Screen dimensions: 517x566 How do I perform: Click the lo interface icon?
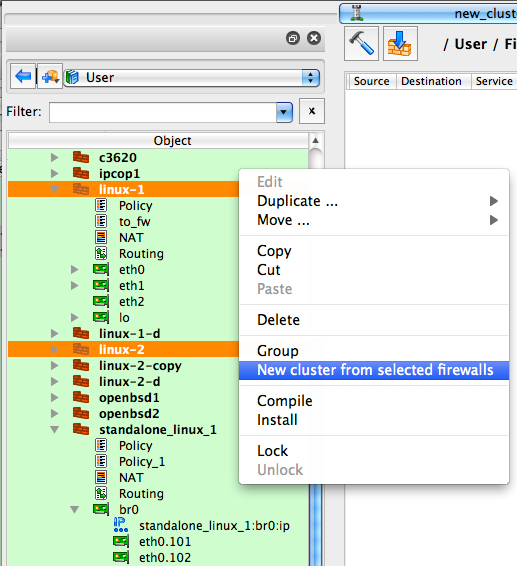(101, 317)
